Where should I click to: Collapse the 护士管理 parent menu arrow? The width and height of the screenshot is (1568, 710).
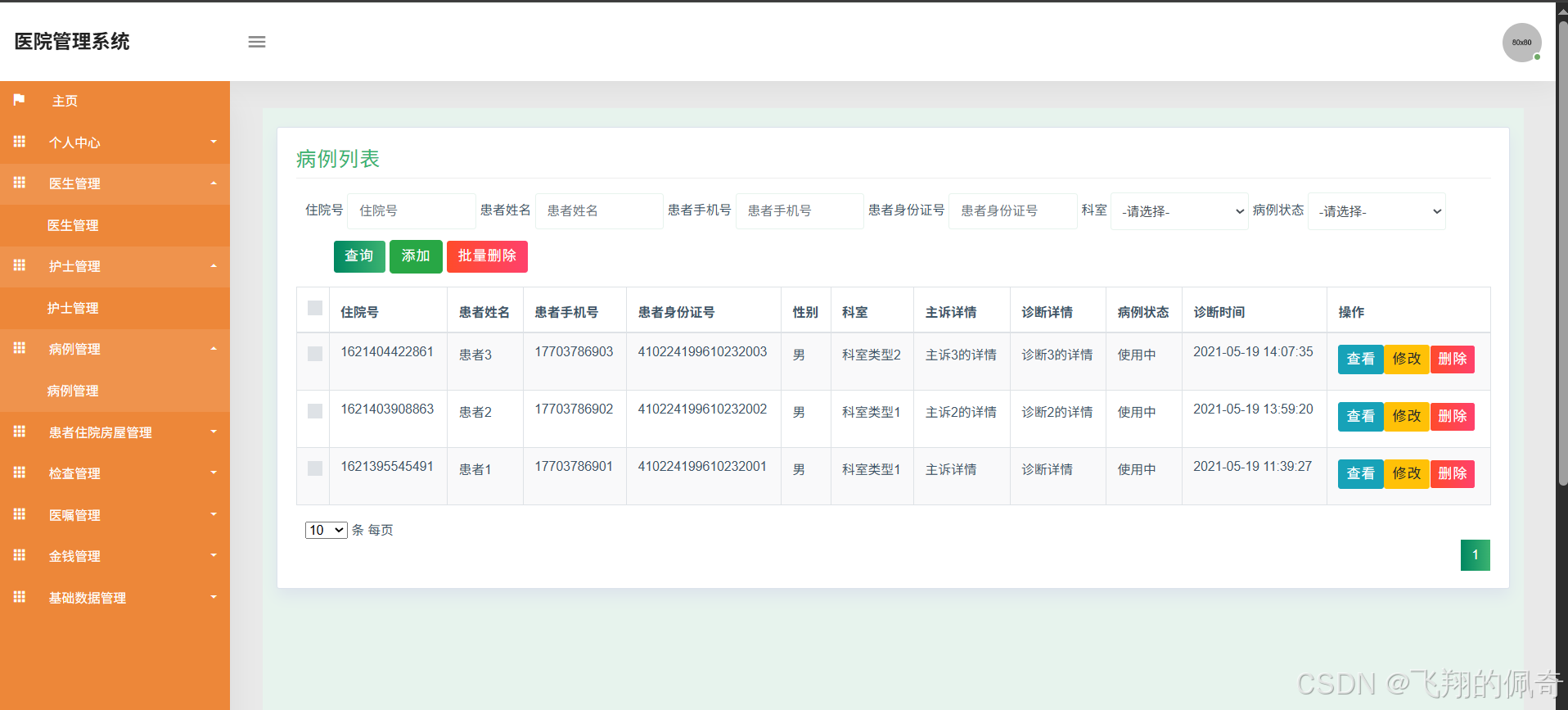pyautogui.click(x=214, y=266)
